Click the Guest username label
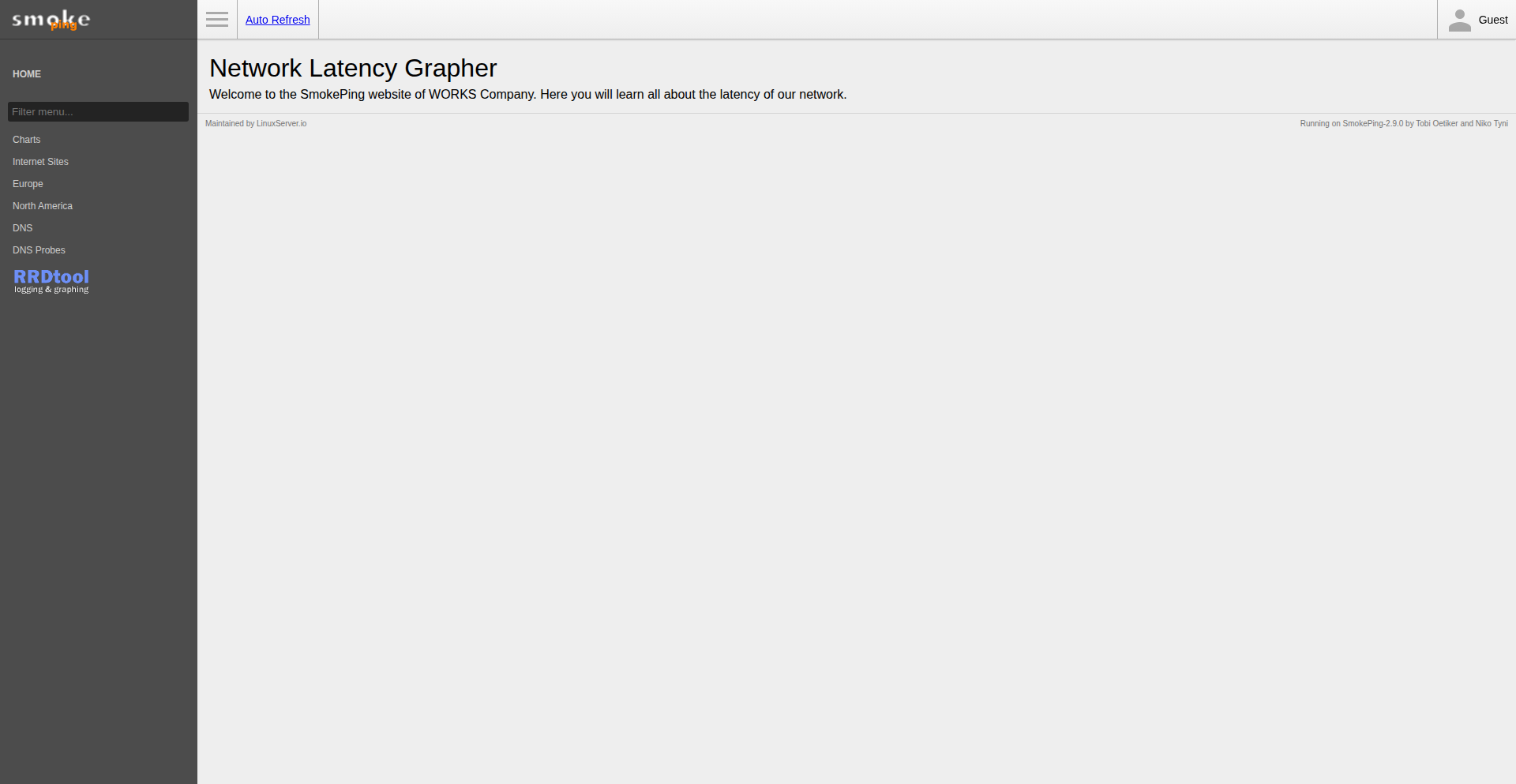1516x784 pixels. [x=1492, y=21]
